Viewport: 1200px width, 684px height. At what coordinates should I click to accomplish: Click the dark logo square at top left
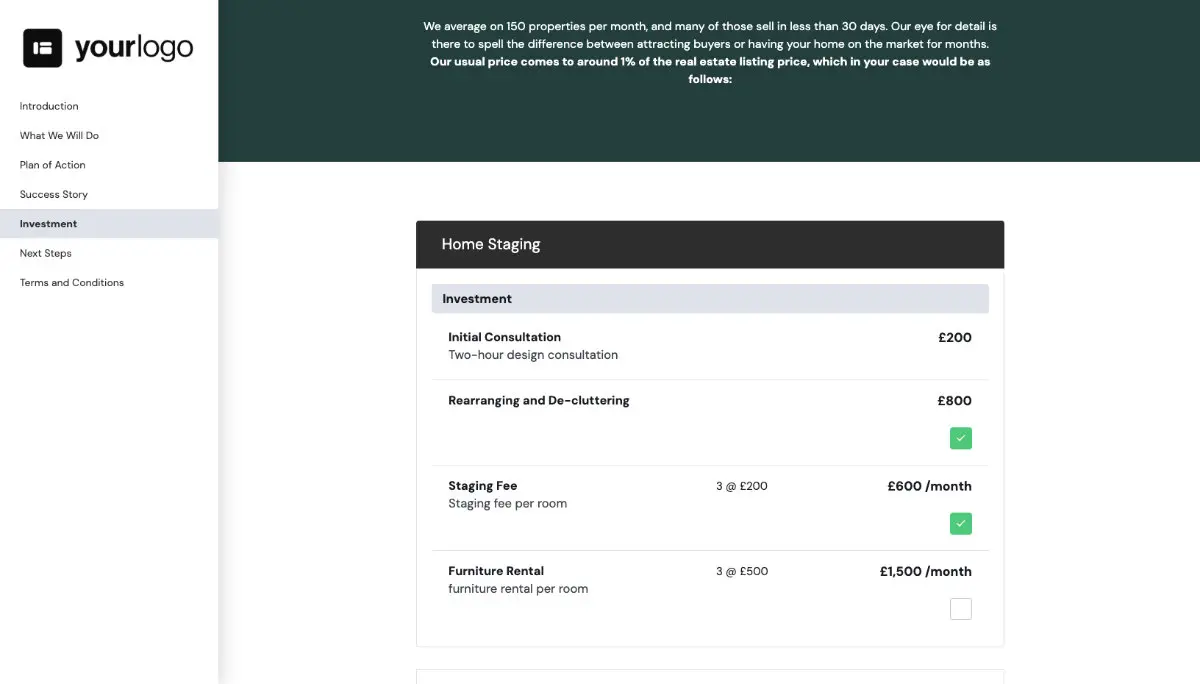[x=41, y=47]
